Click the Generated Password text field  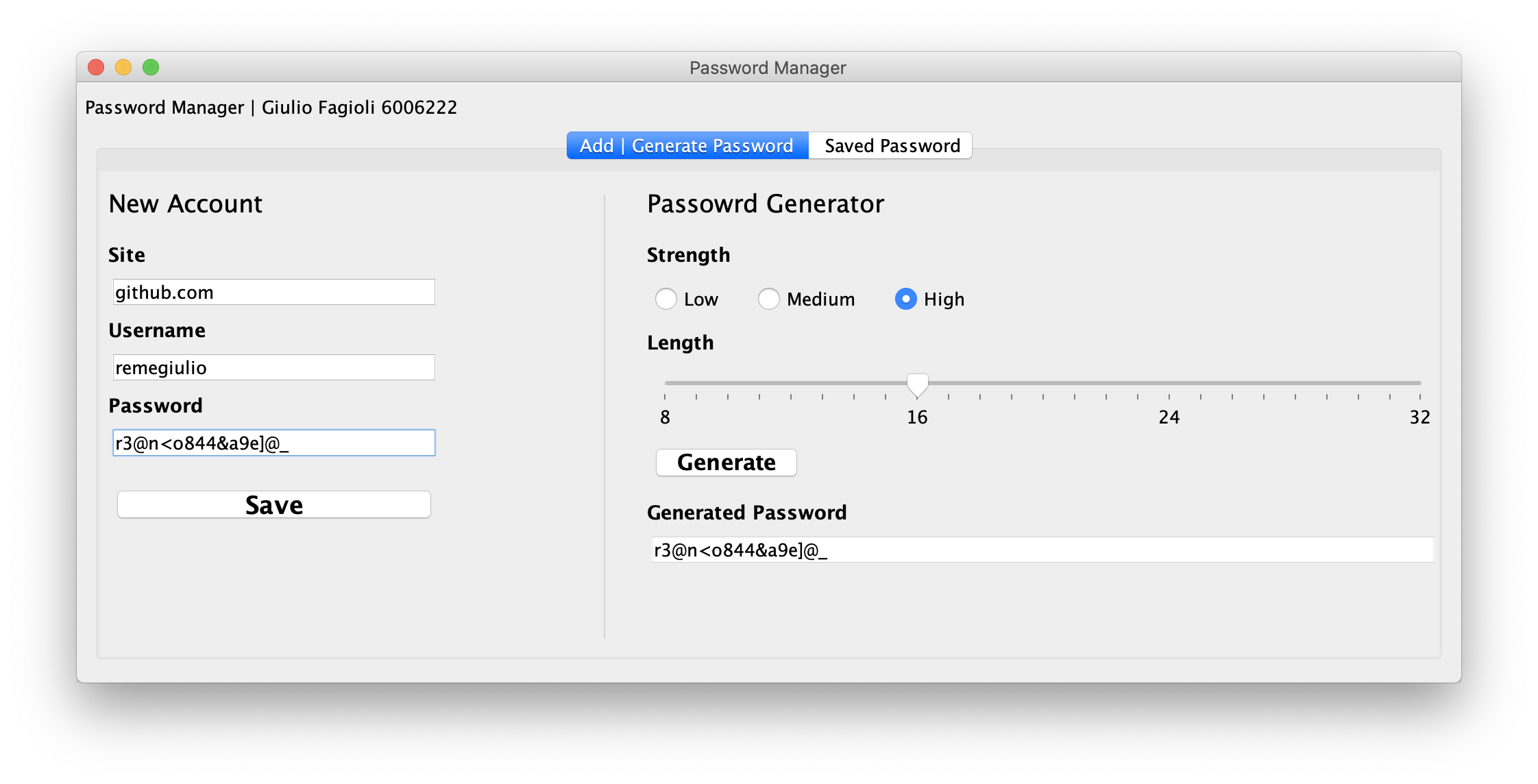(1042, 550)
